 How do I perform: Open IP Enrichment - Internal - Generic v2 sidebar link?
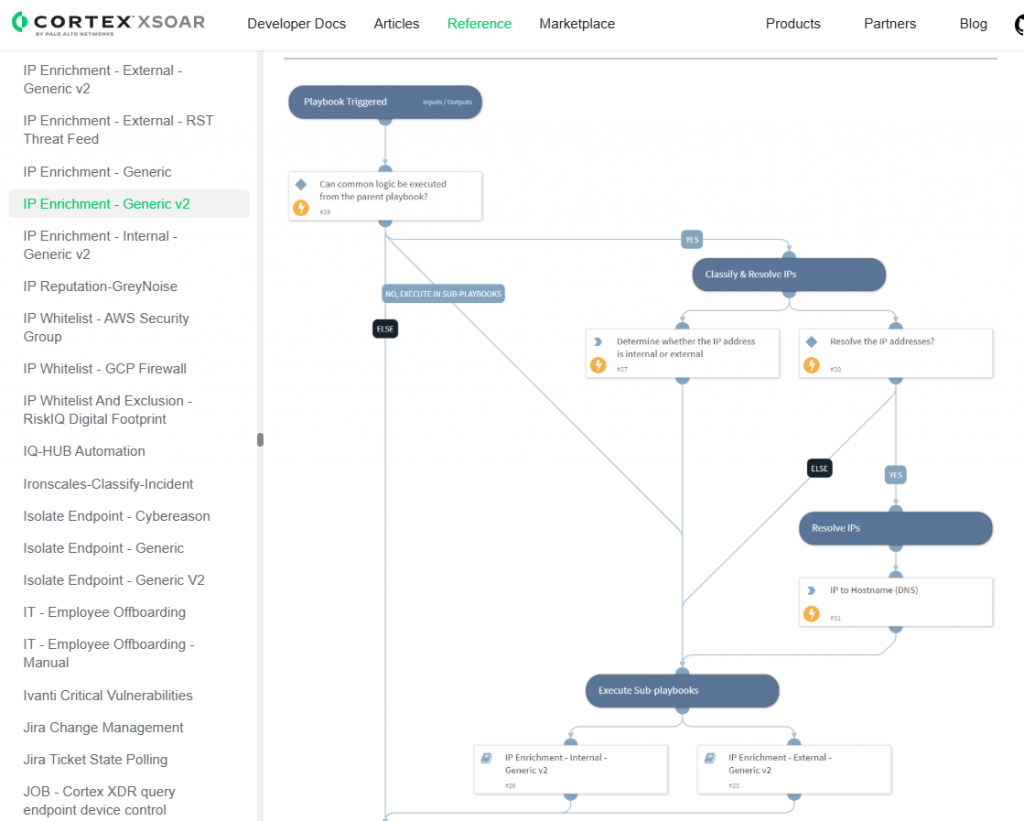point(101,245)
